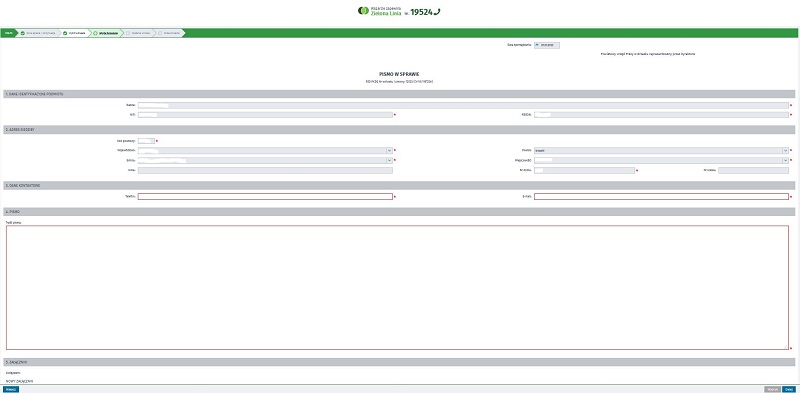
Task: Click the postal code input field
Action: pyautogui.click(x=146, y=141)
